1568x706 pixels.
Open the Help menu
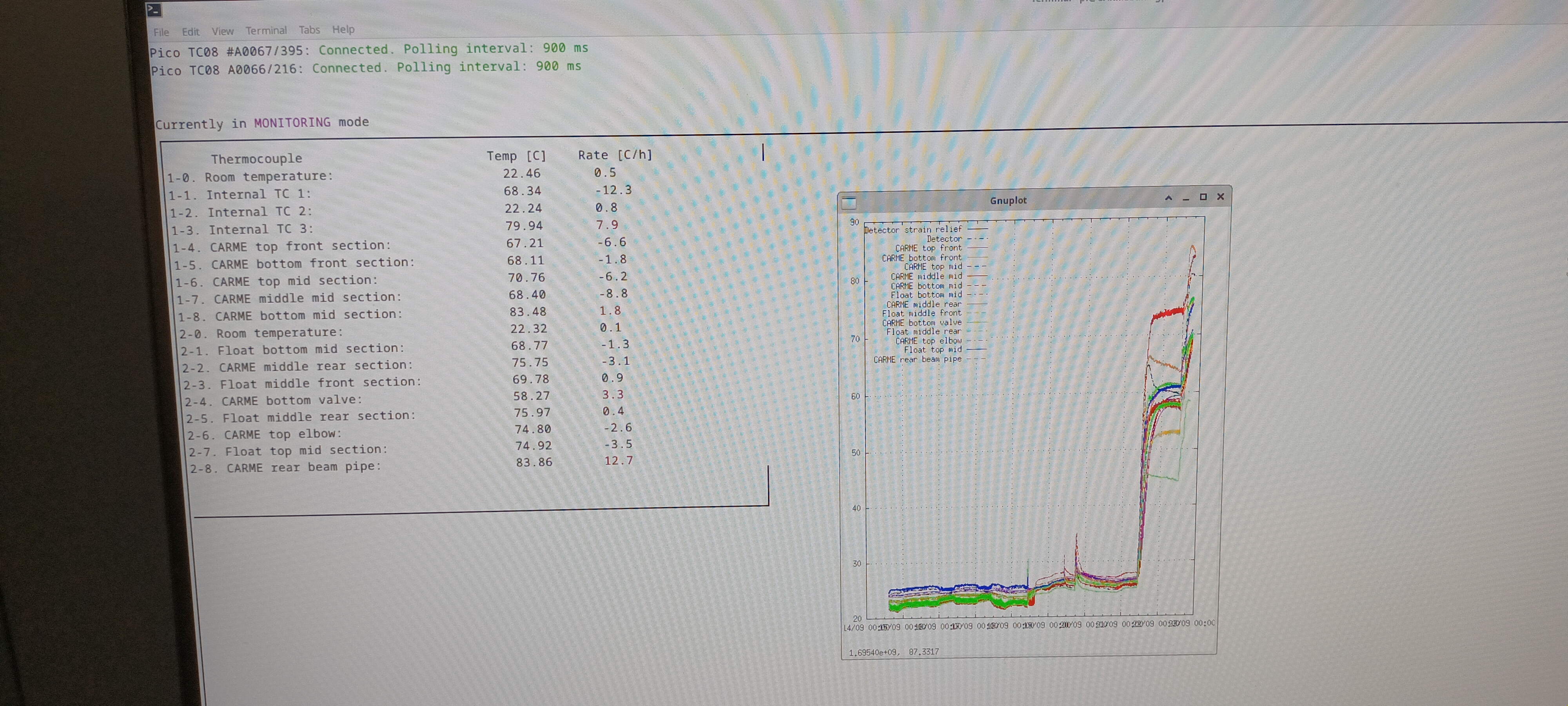[x=343, y=29]
